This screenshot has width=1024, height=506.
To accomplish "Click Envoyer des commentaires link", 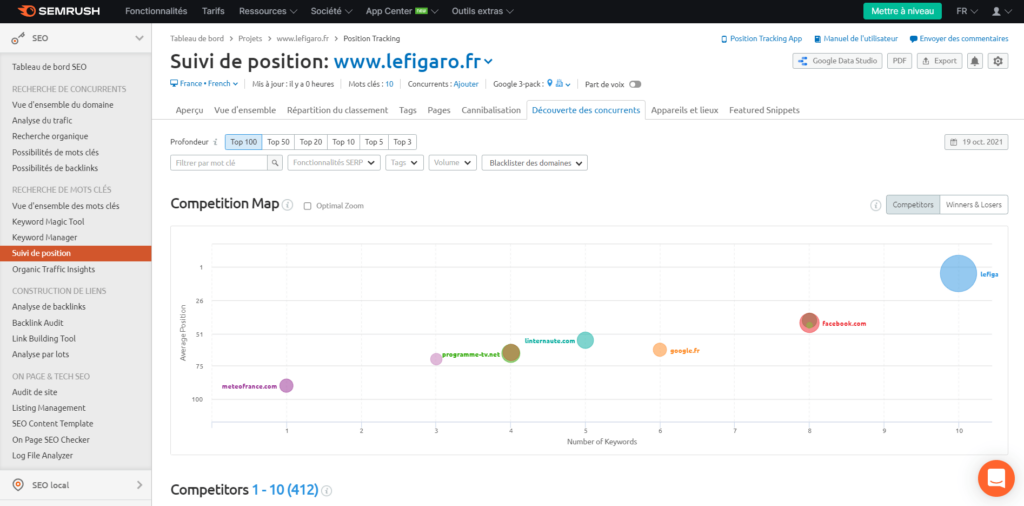I will coord(959,39).
